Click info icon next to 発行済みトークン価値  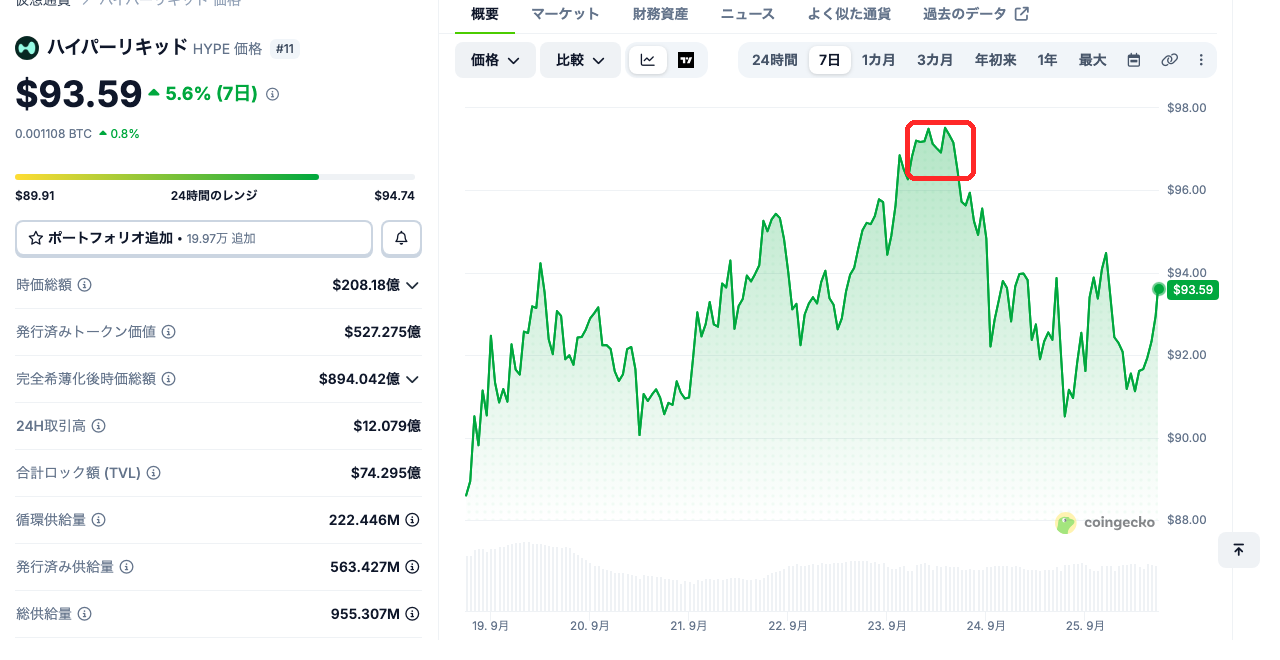168,332
